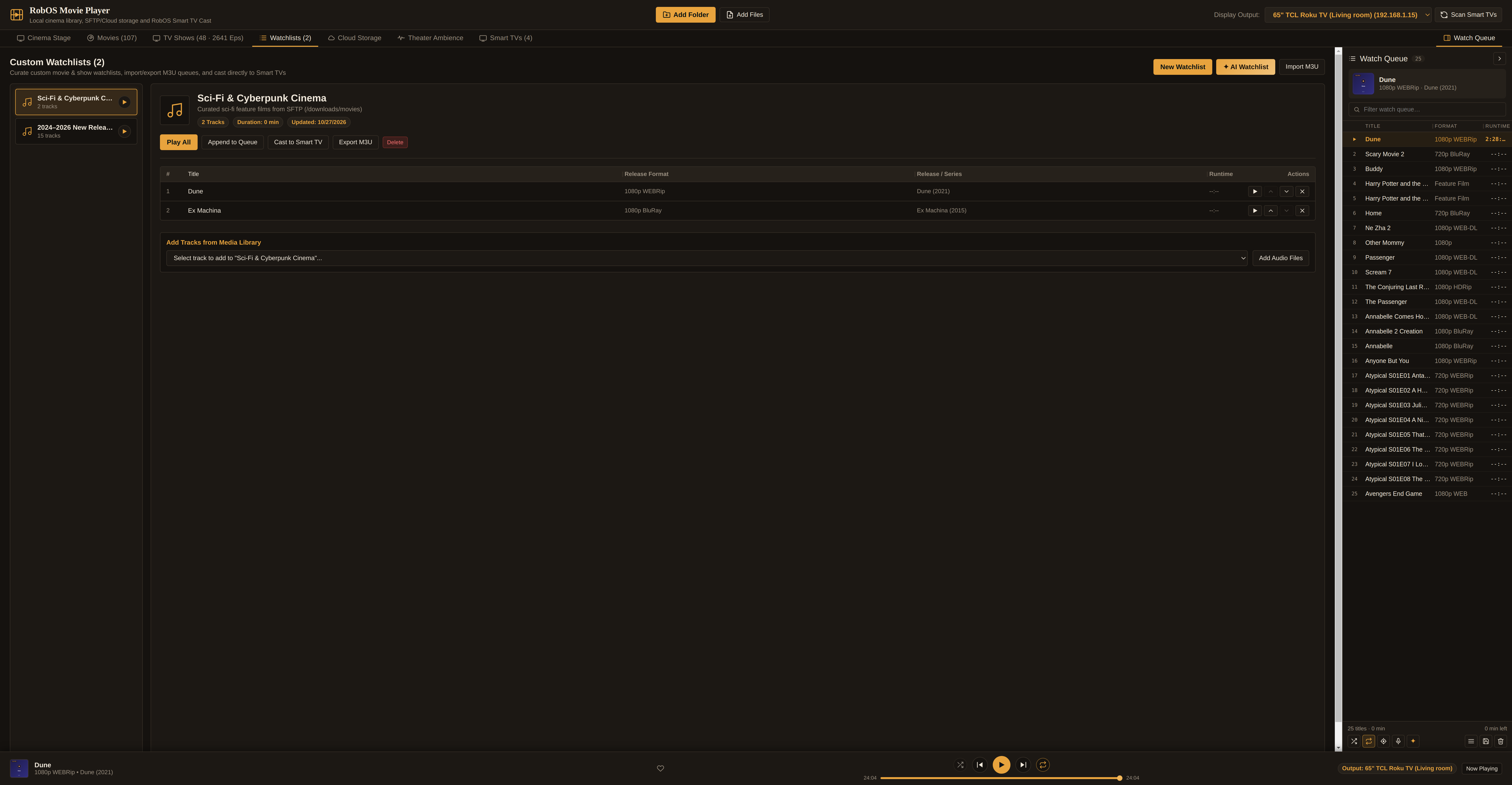Move Dune down with its arrow icon
This screenshot has width=1512, height=785.
(x=1287, y=191)
